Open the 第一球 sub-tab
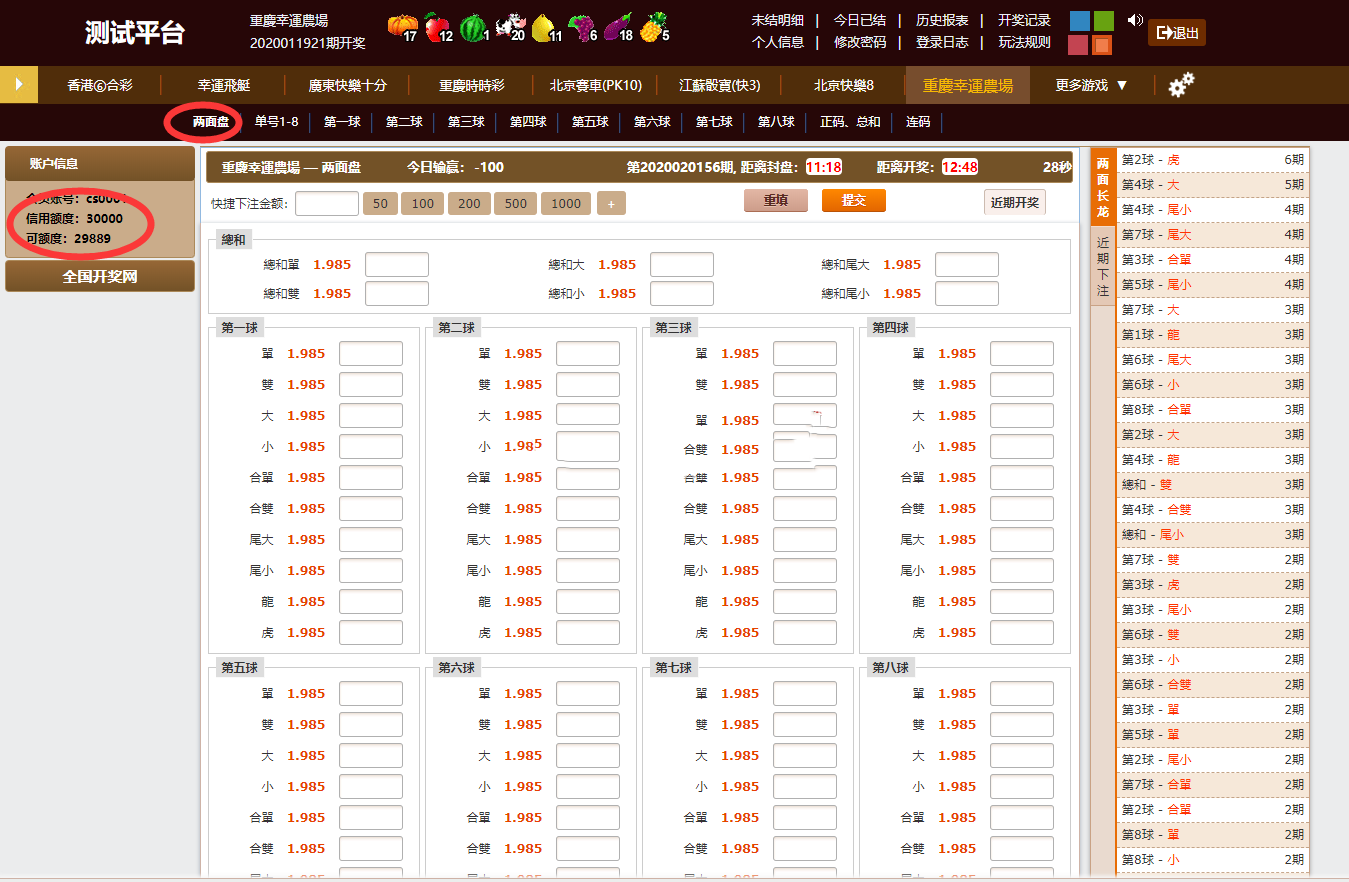 tap(342, 122)
